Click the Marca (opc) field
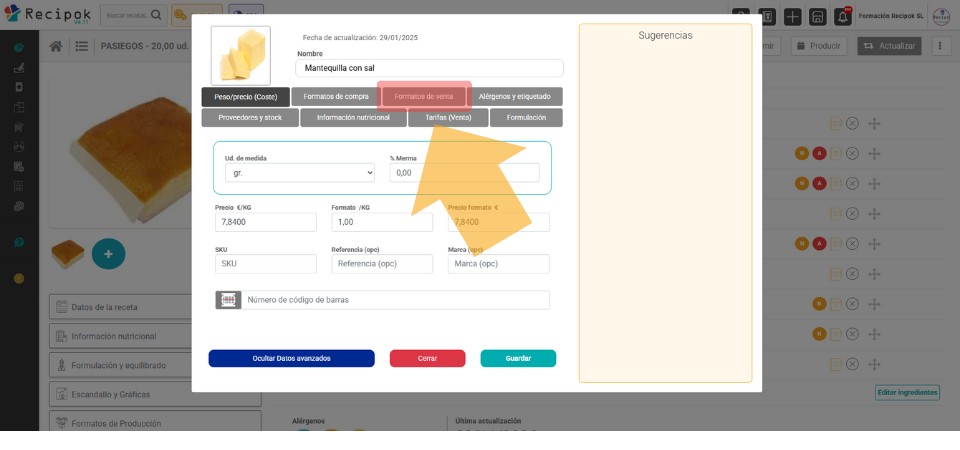Screen dimensions: 960x450 pyautogui.click(x=498, y=264)
